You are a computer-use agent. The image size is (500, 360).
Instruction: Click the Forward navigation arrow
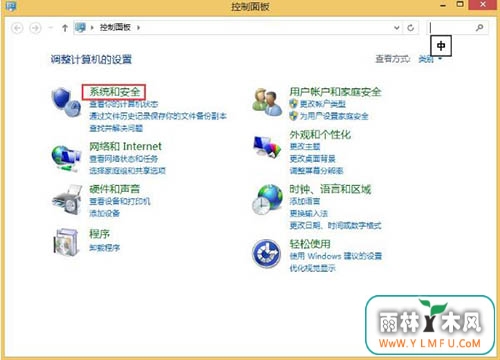[35, 28]
